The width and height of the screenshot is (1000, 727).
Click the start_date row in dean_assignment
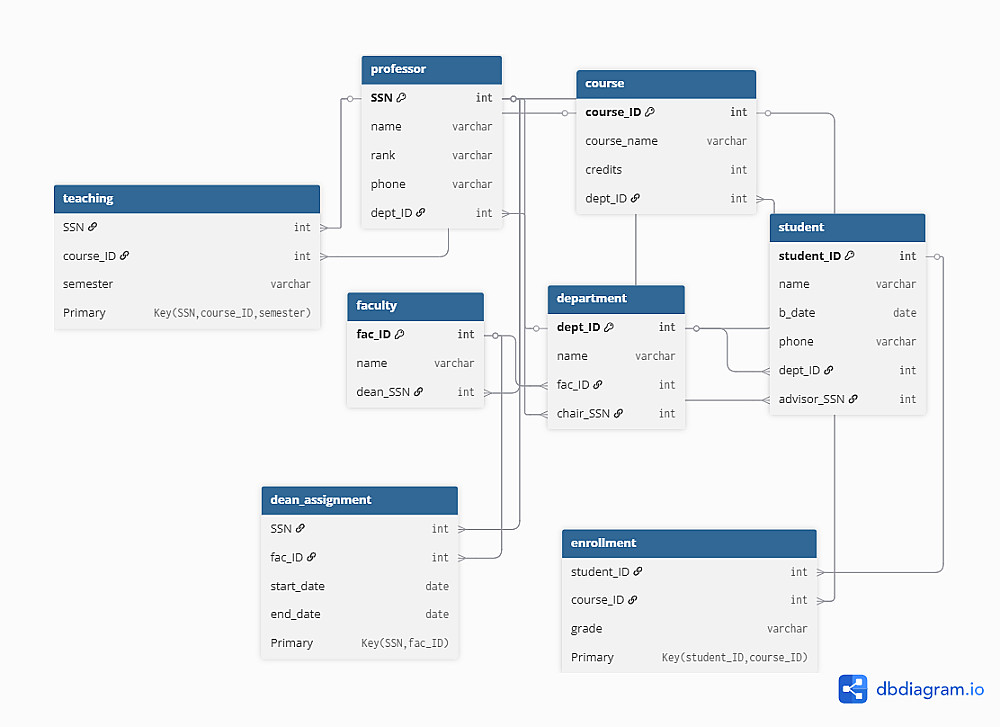tap(359, 586)
